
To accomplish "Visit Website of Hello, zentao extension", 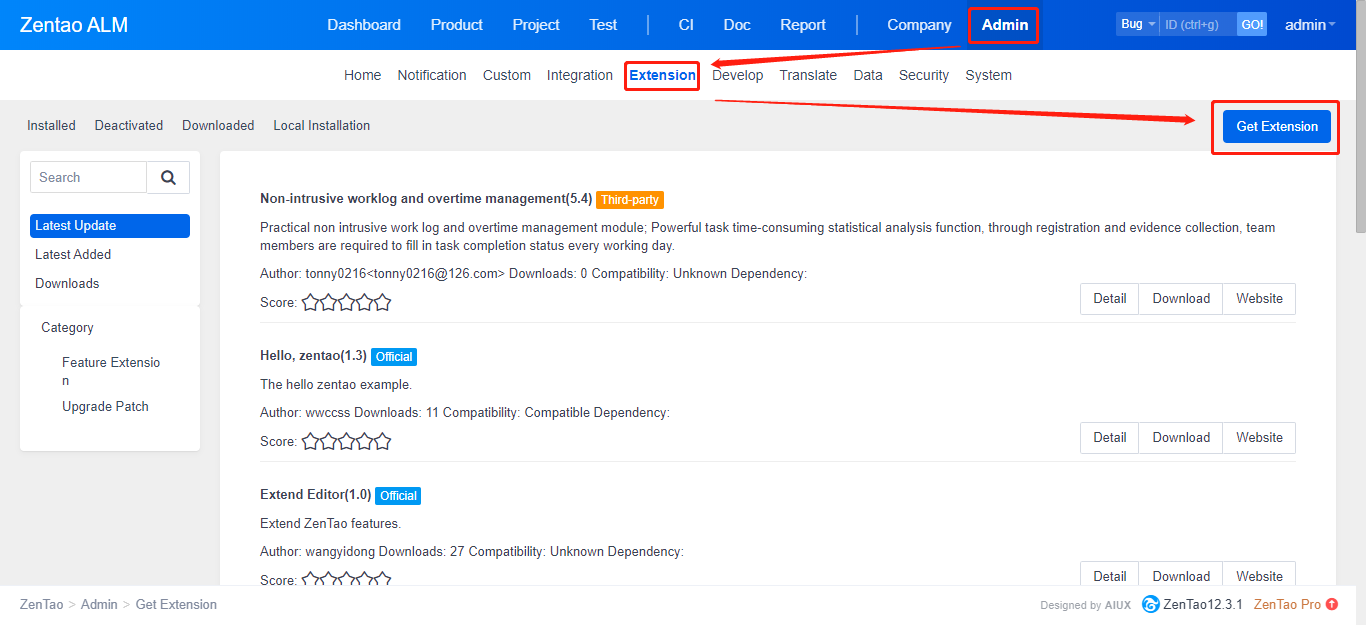I will pyautogui.click(x=1259, y=437).
